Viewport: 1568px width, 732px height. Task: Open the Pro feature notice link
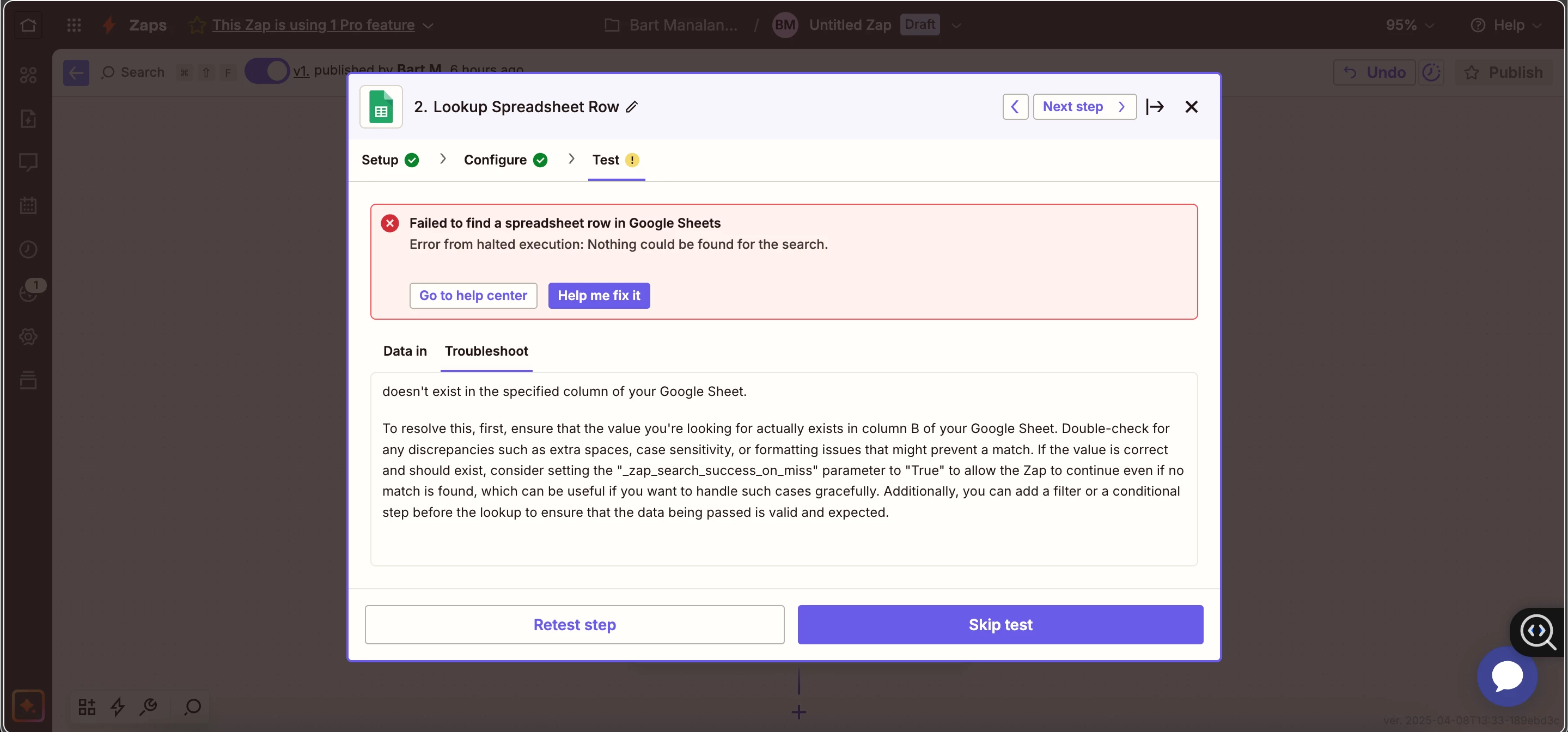point(313,25)
